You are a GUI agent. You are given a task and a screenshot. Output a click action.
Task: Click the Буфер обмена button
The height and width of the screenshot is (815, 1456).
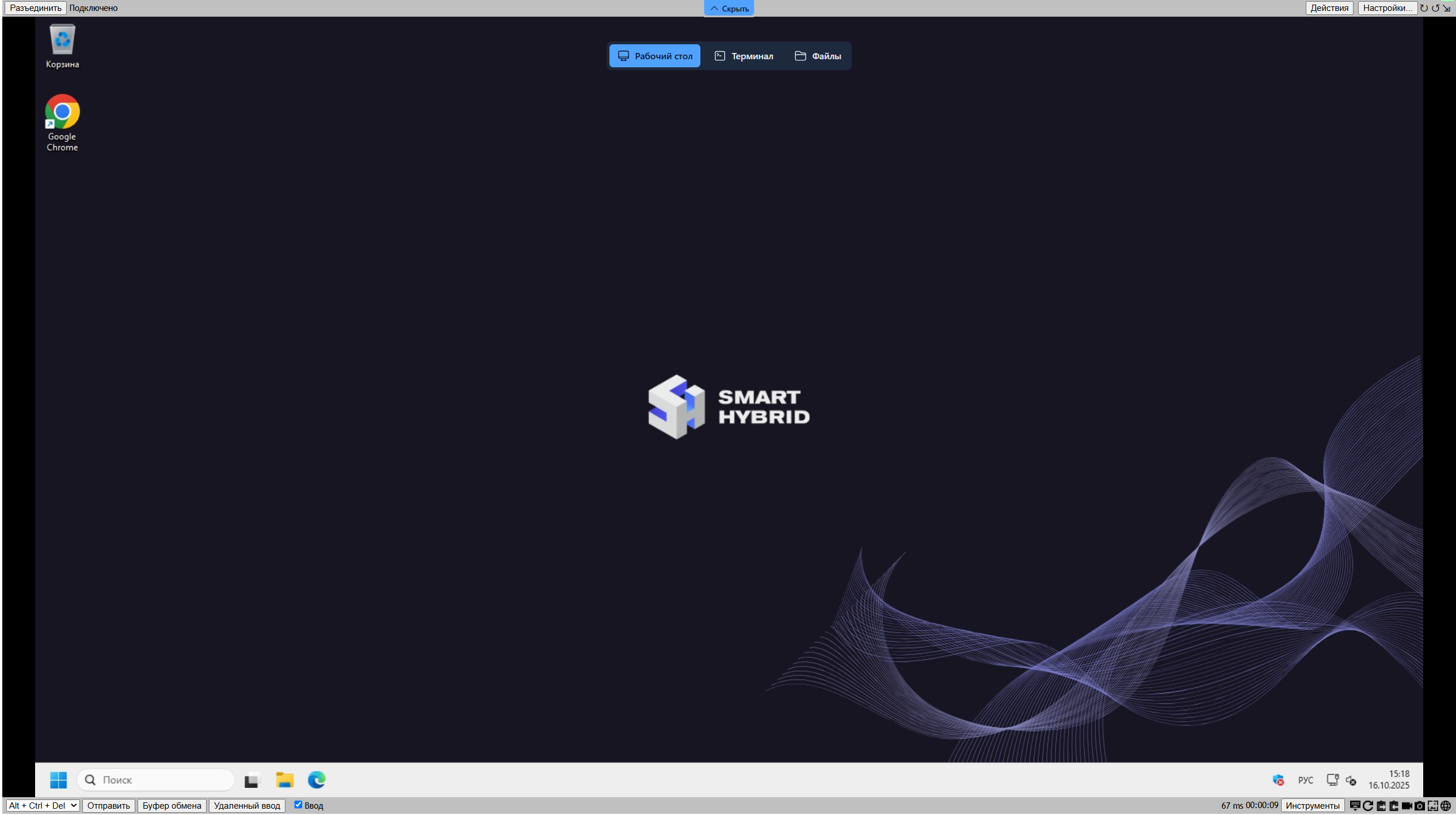[x=171, y=805]
